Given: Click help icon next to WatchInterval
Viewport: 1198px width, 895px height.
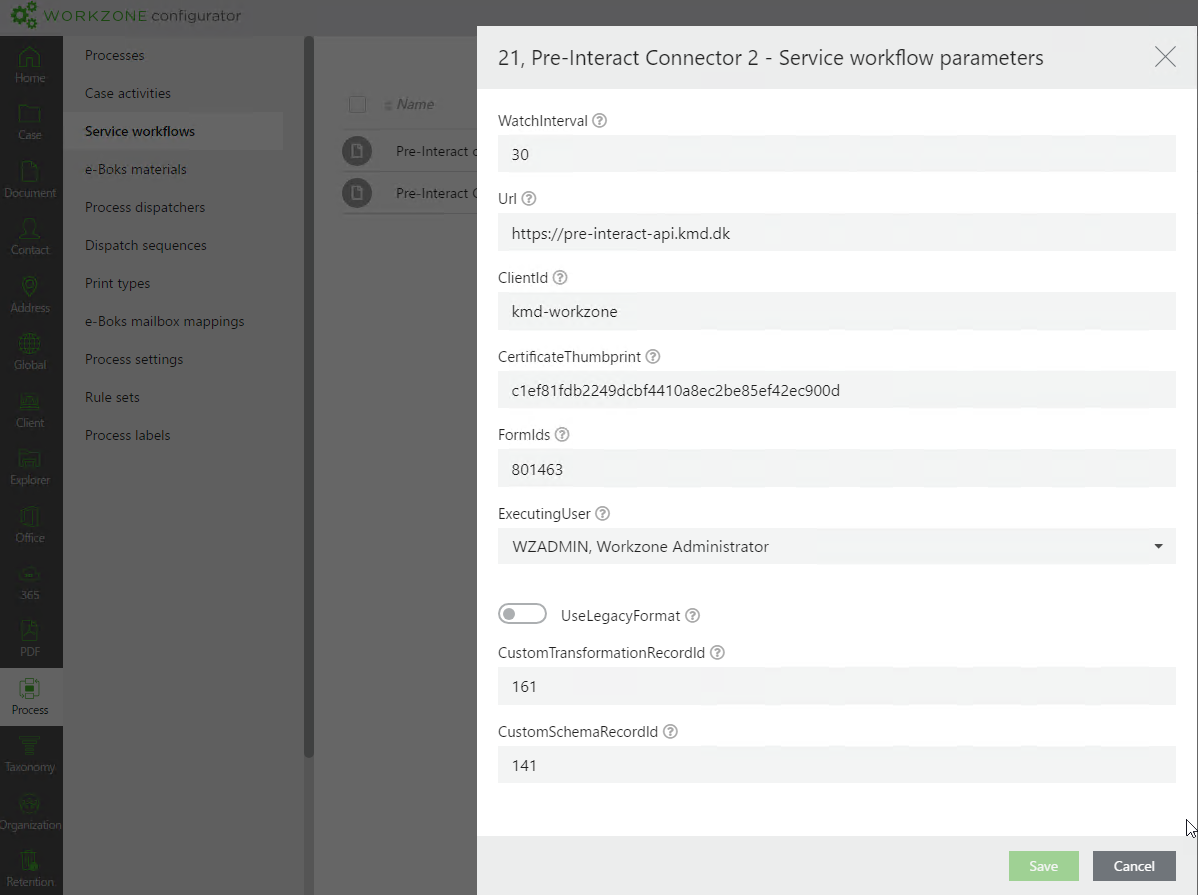Looking at the screenshot, I should click(600, 121).
